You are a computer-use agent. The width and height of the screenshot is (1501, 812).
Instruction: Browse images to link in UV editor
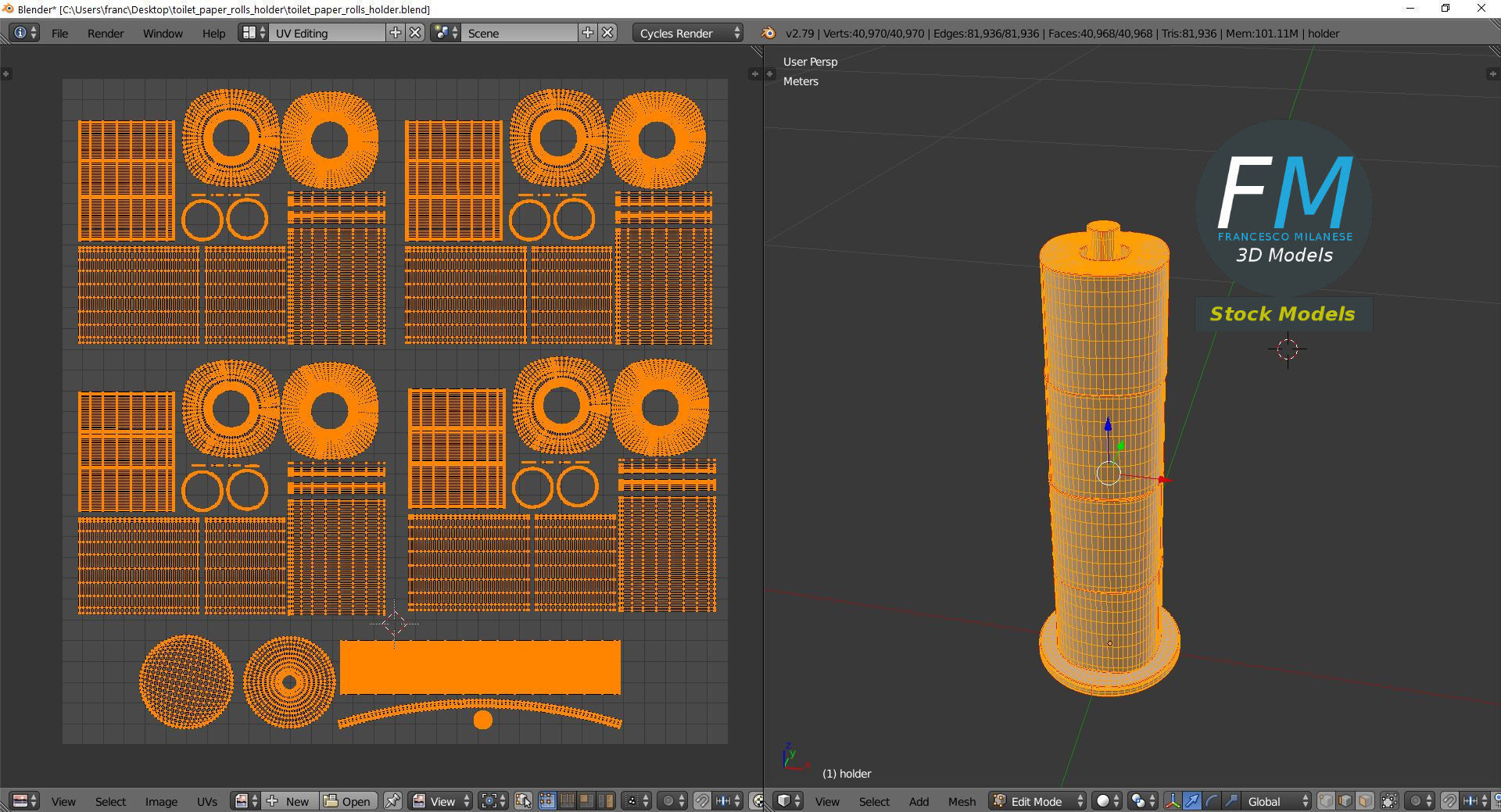pos(245,801)
